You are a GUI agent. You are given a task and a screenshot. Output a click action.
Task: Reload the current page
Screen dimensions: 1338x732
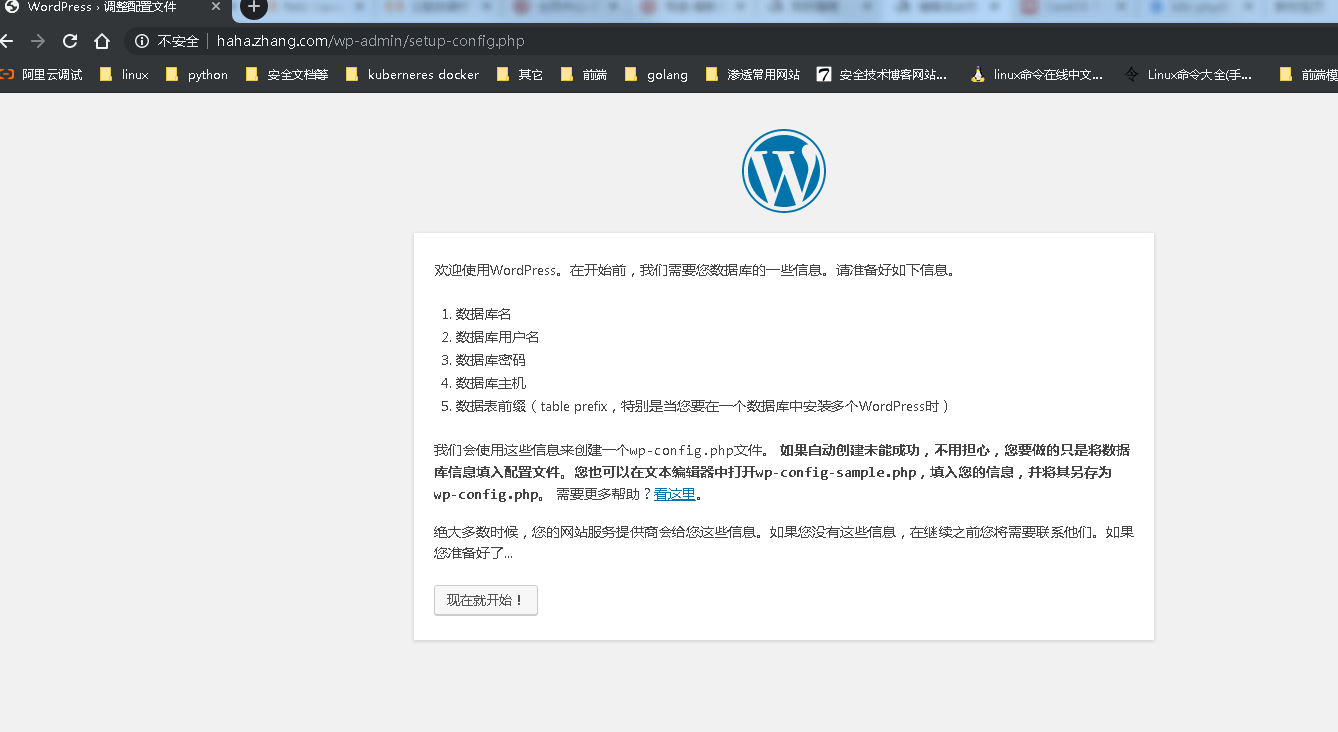[x=70, y=41]
